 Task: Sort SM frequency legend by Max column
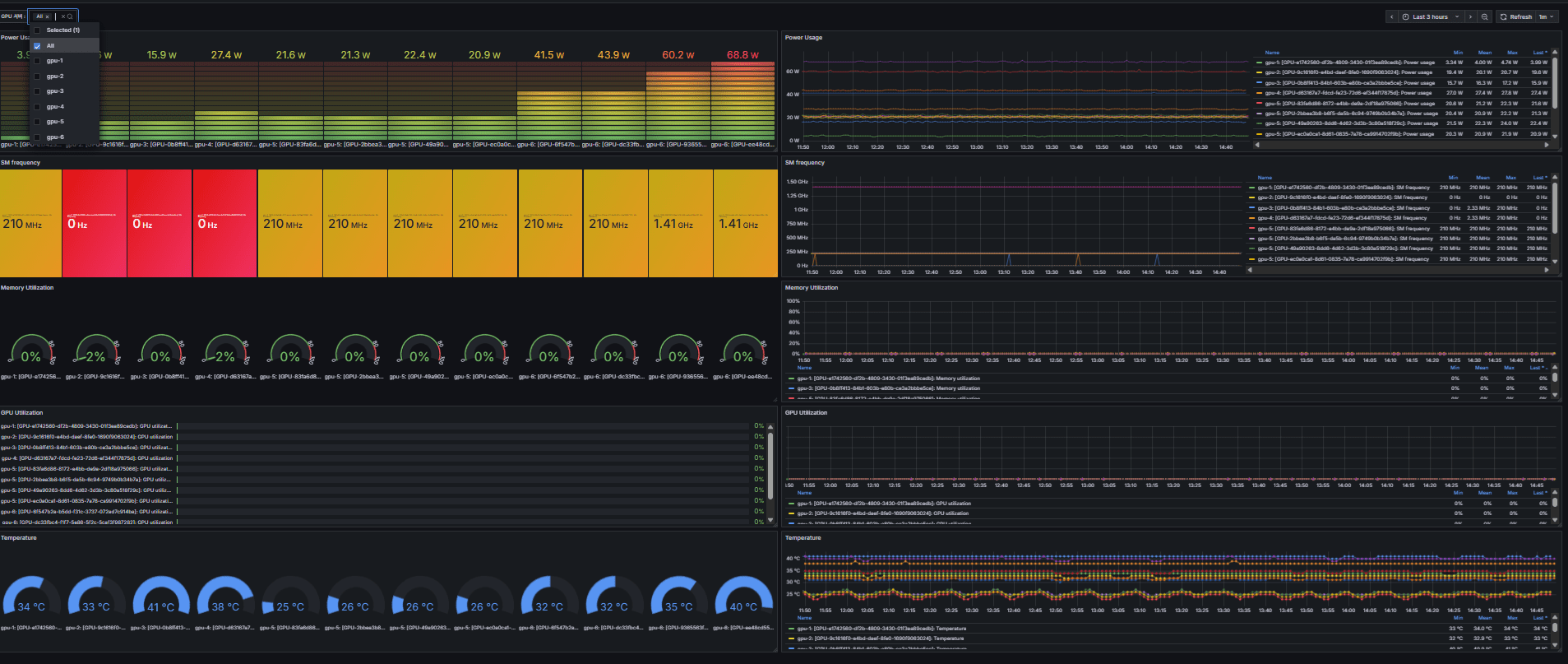1510,178
